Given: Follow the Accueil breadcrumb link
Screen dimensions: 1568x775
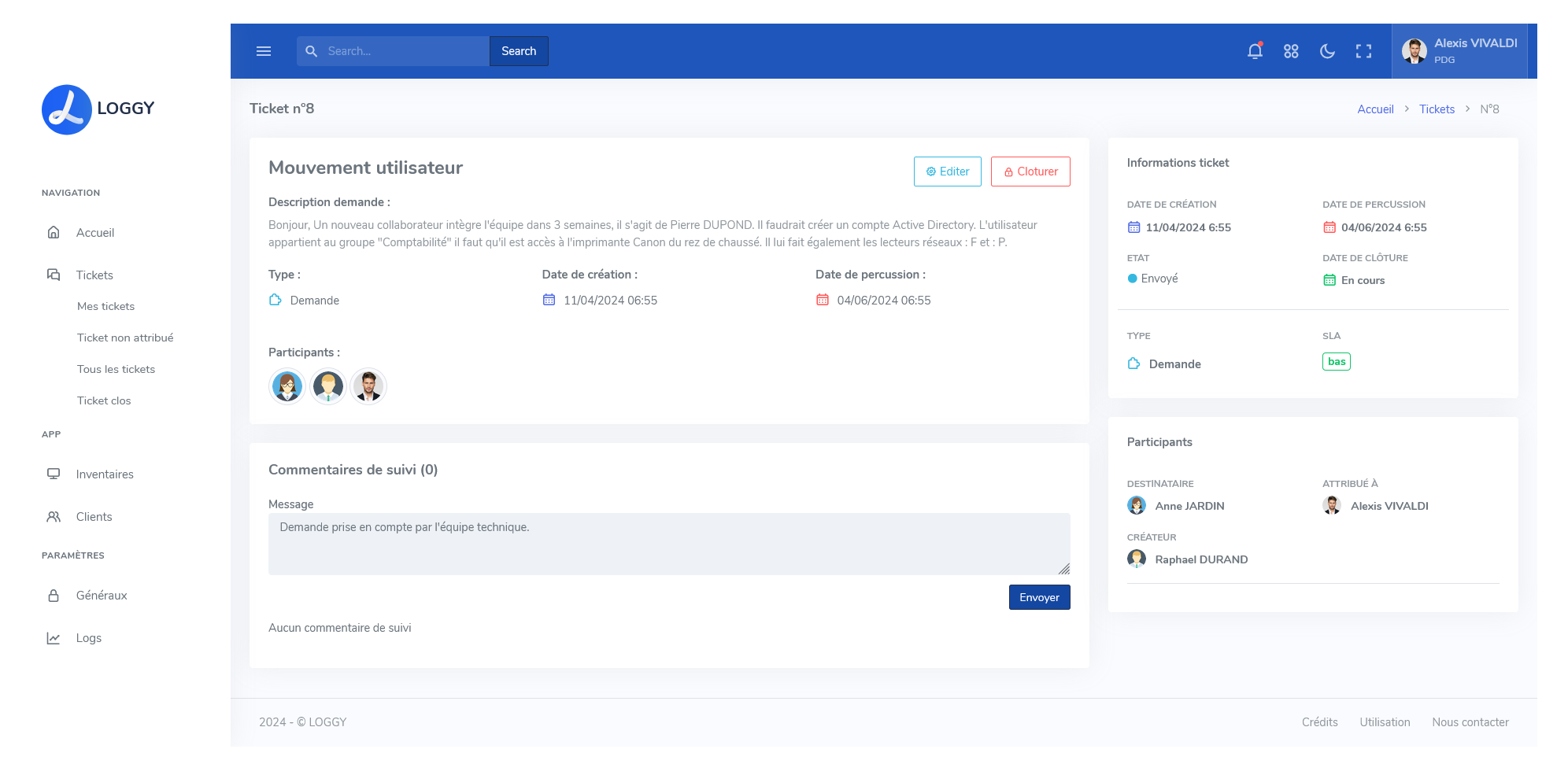Looking at the screenshot, I should (x=1375, y=109).
